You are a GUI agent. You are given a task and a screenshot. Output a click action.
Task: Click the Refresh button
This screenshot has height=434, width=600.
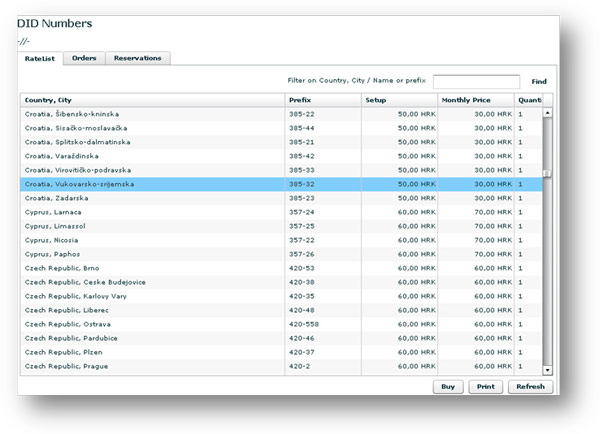(530, 387)
